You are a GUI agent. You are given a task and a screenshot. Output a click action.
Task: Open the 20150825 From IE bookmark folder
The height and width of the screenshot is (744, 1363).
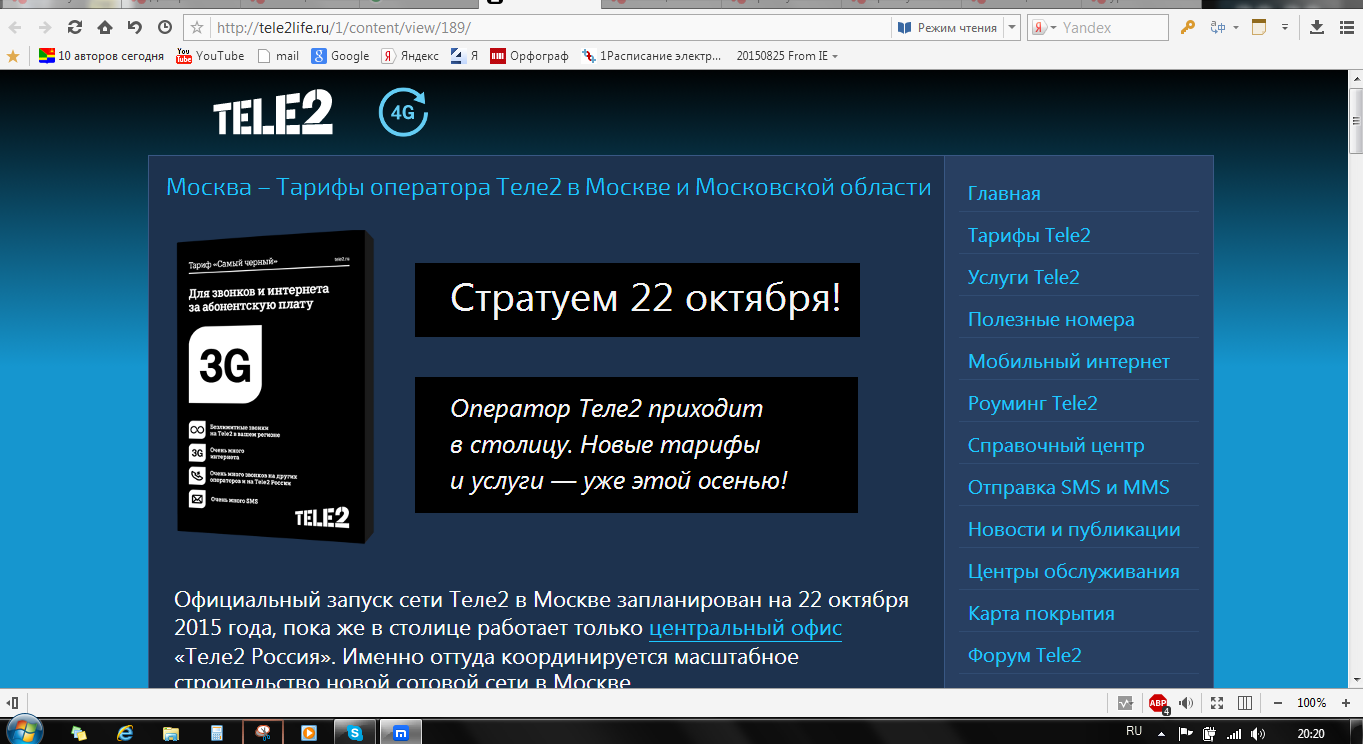point(786,56)
